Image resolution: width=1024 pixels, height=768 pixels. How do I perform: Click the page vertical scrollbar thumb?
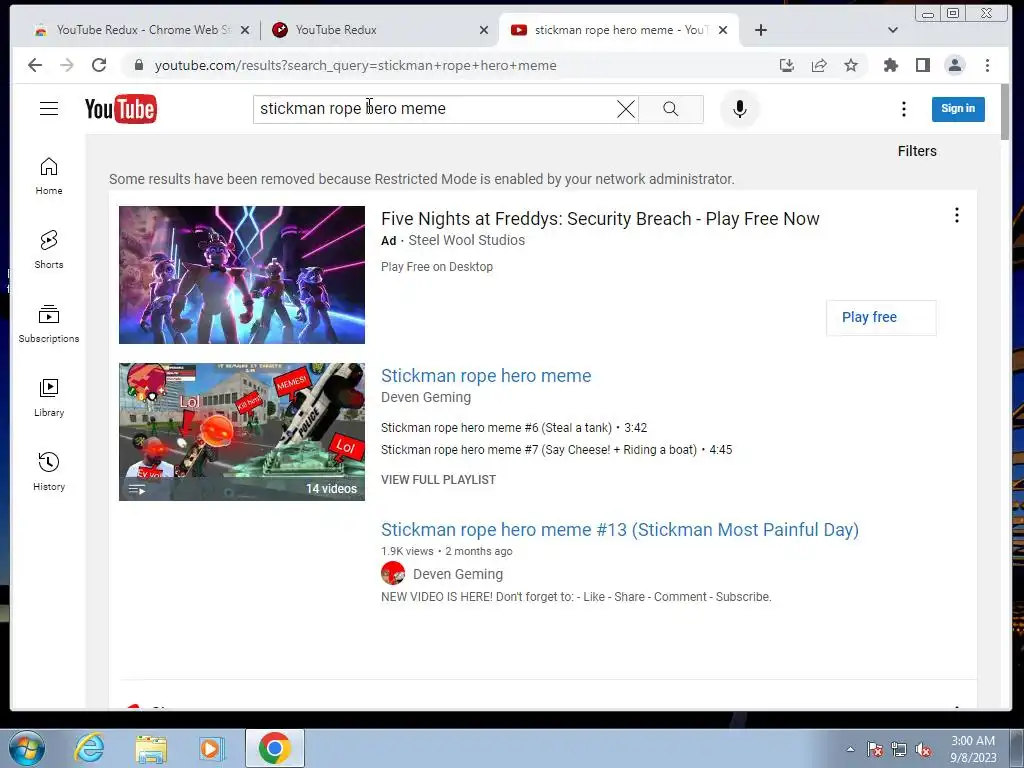point(1005,111)
